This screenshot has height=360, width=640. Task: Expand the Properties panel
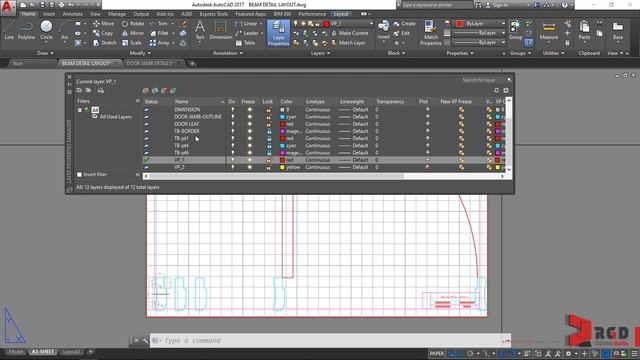coord(460,53)
